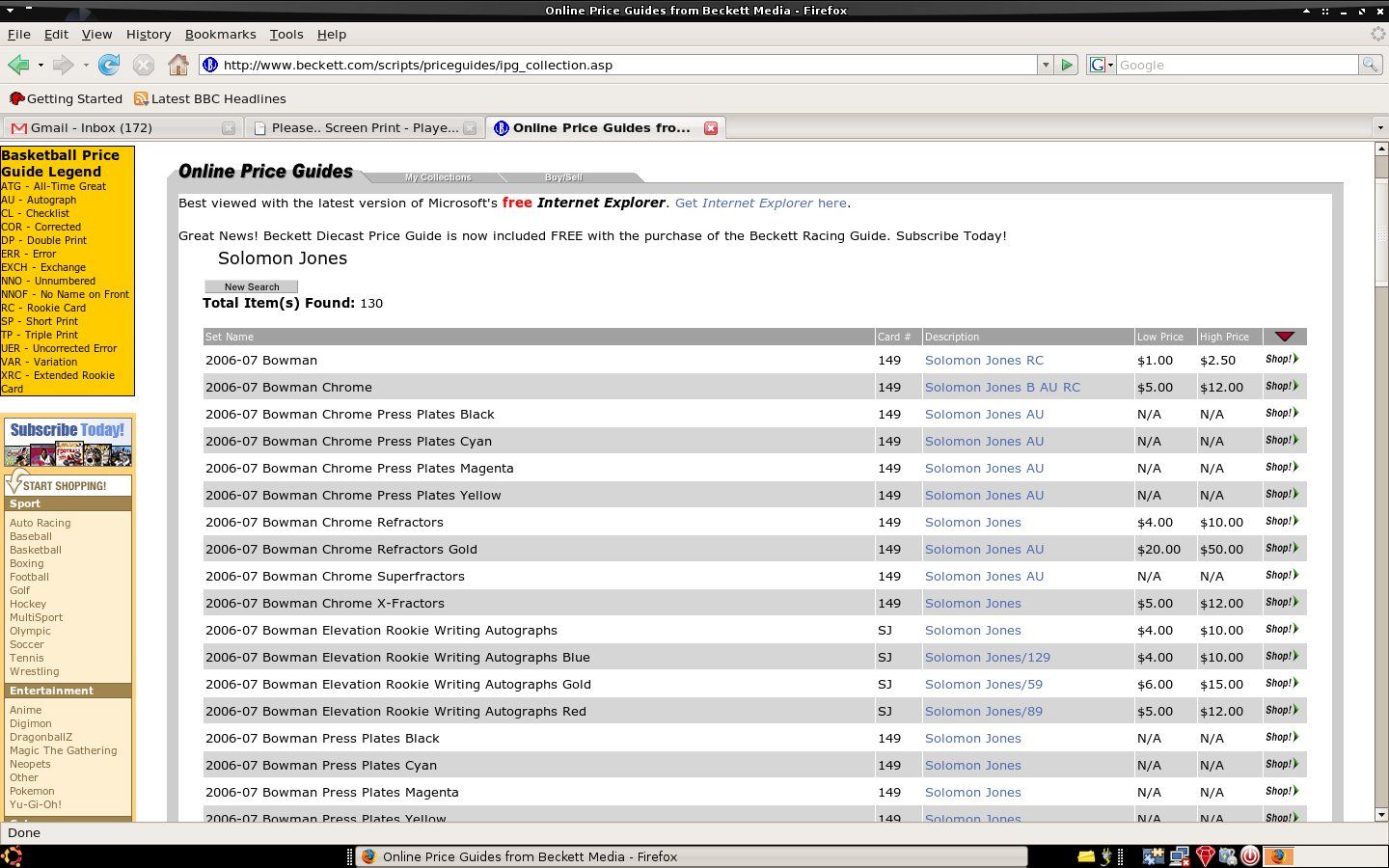
Task: Go back with the green Back arrow
Action: click(17, 65)
